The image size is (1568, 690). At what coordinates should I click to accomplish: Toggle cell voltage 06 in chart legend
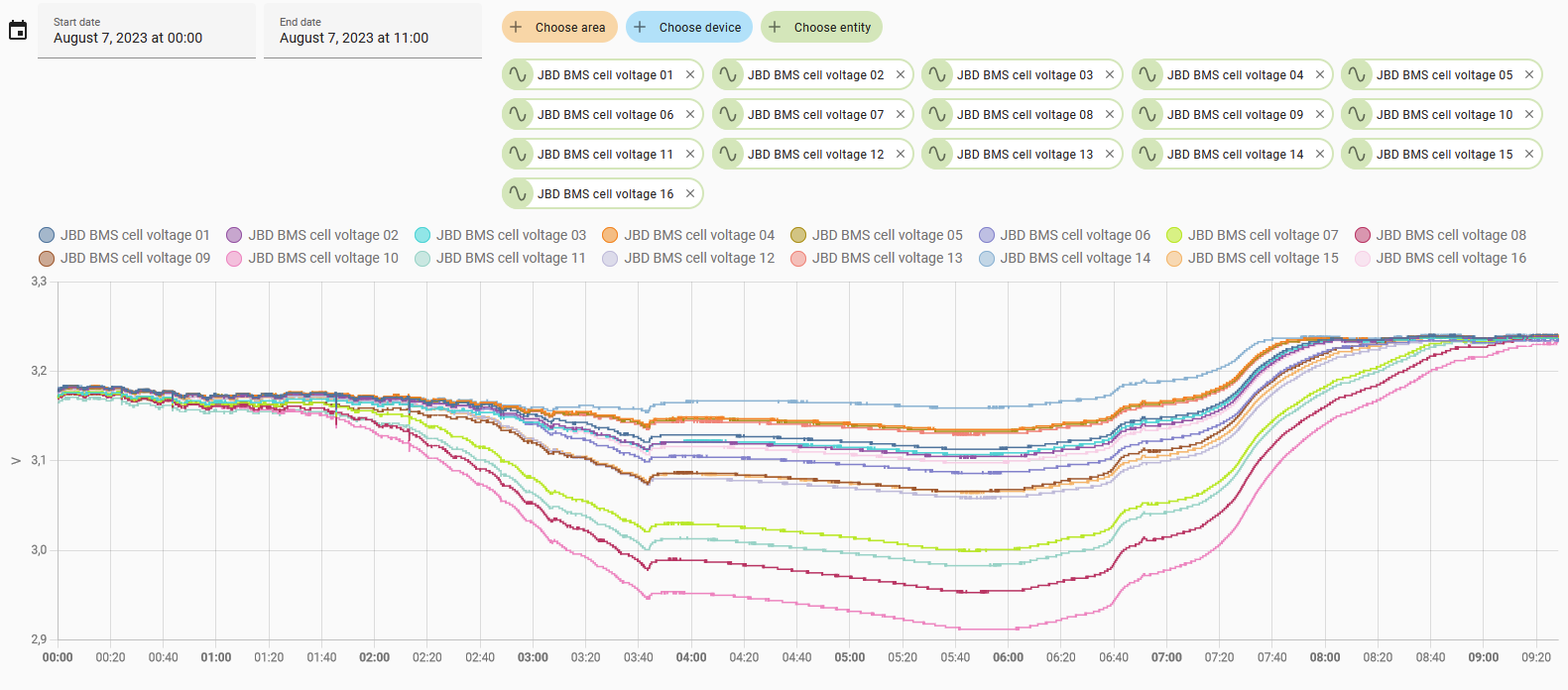click(1064, 235)
